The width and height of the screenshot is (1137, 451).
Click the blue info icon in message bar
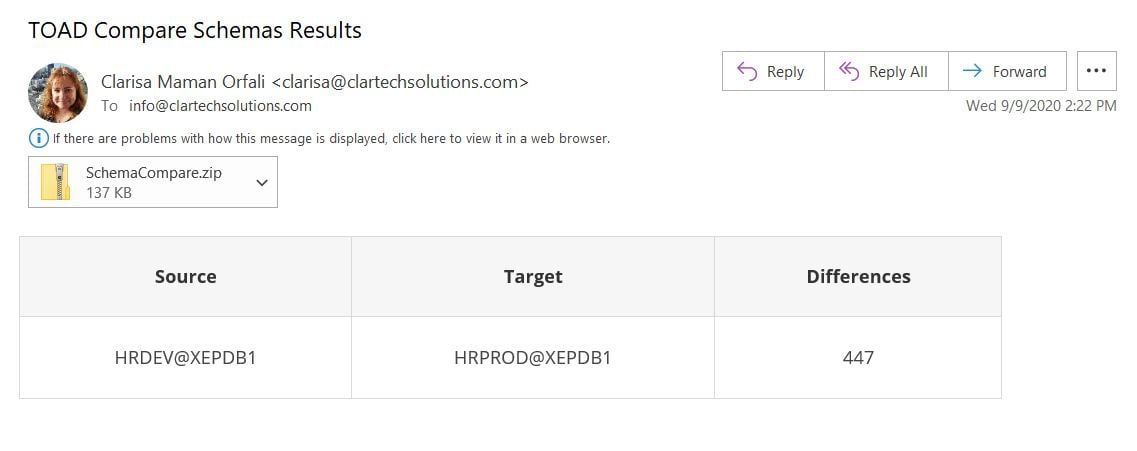(38, 138)
